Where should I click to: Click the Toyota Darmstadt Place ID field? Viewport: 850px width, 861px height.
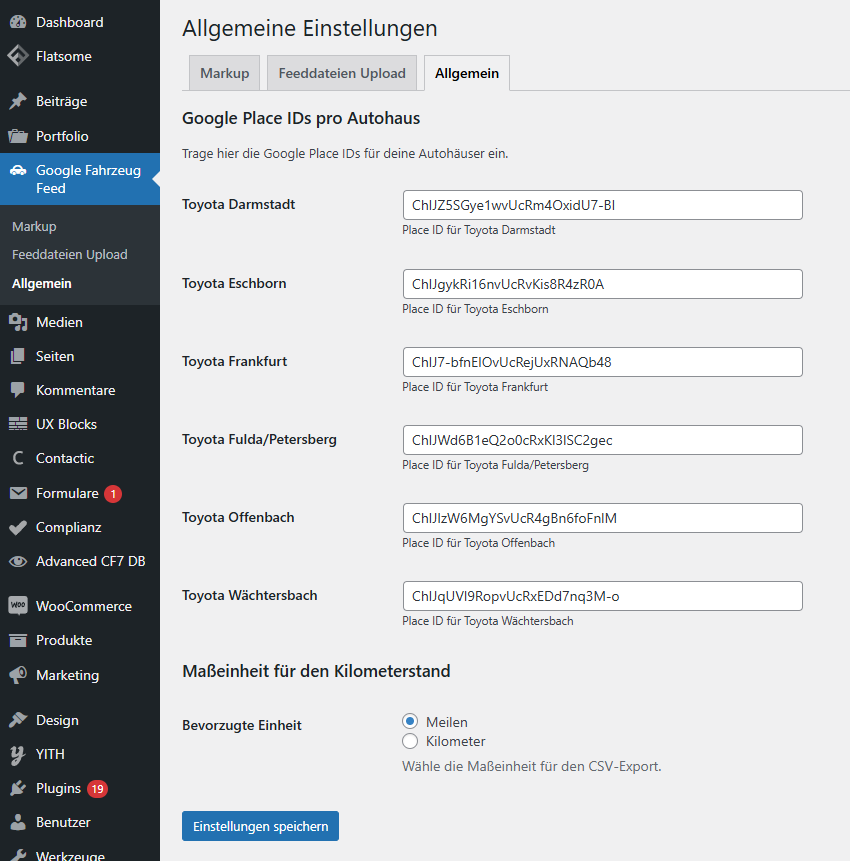(602, 205)
